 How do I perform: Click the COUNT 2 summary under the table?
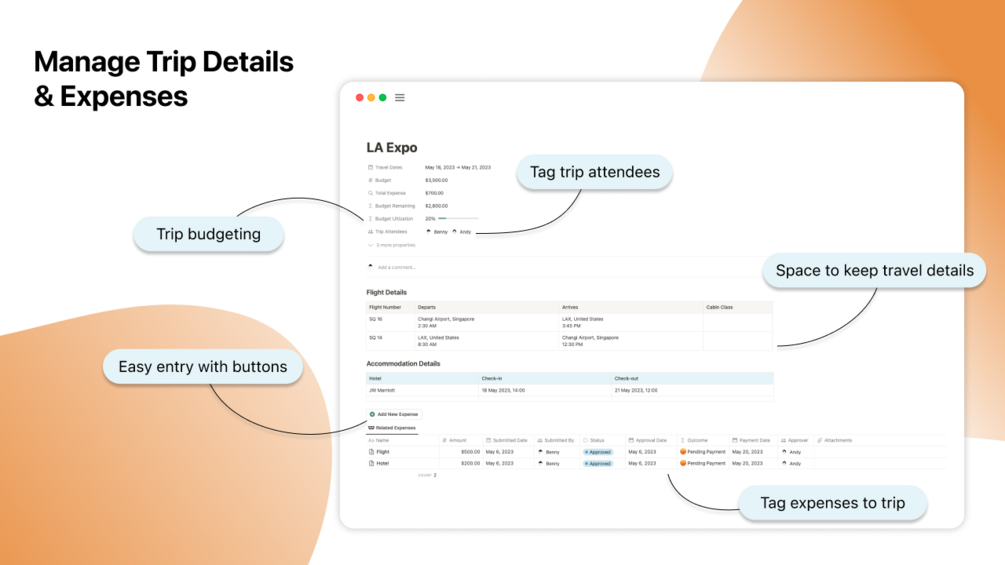(x=427, y=475)
